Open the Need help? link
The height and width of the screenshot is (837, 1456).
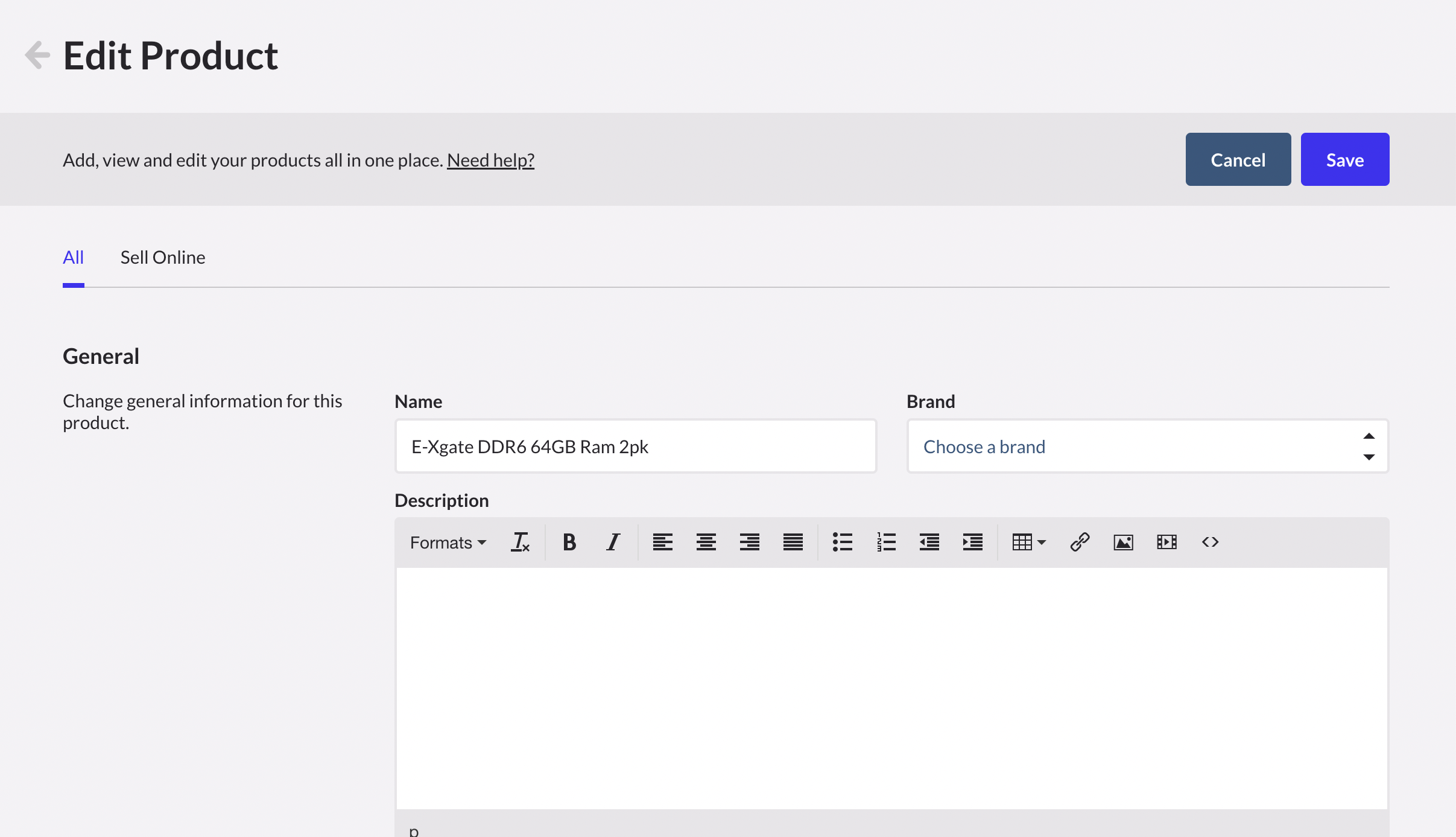490,160
